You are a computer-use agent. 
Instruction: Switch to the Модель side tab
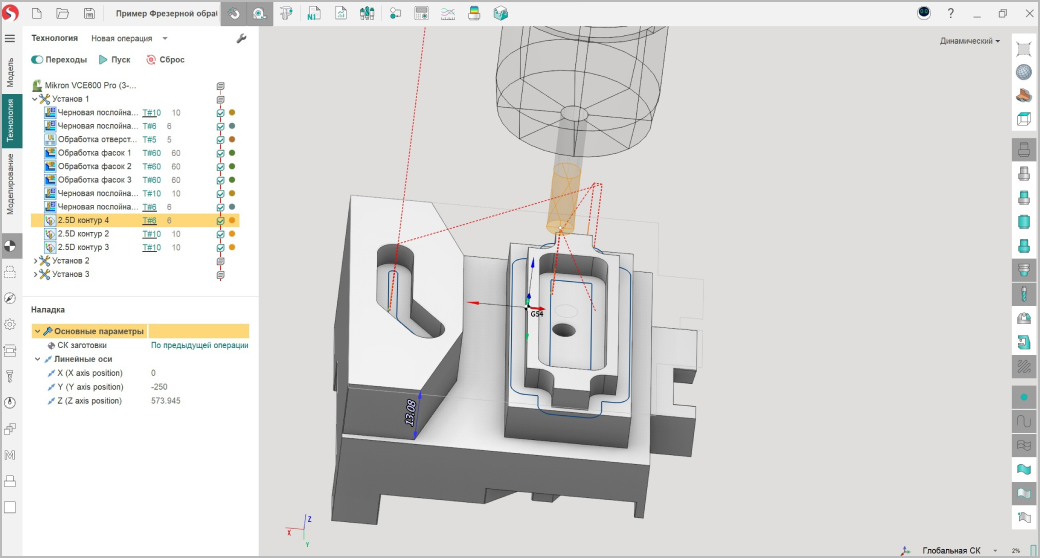(x=11, y=73)
